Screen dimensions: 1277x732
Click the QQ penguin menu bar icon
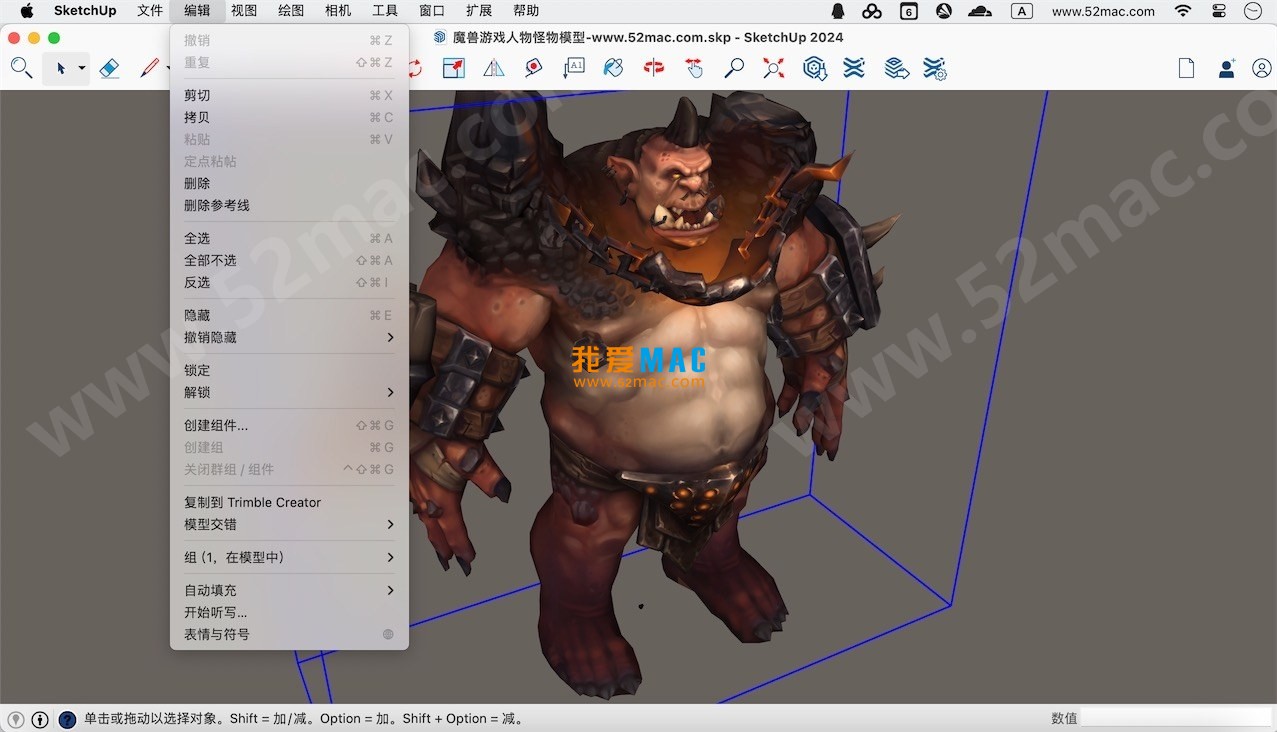pyautogui.click(x=838, y=11)
